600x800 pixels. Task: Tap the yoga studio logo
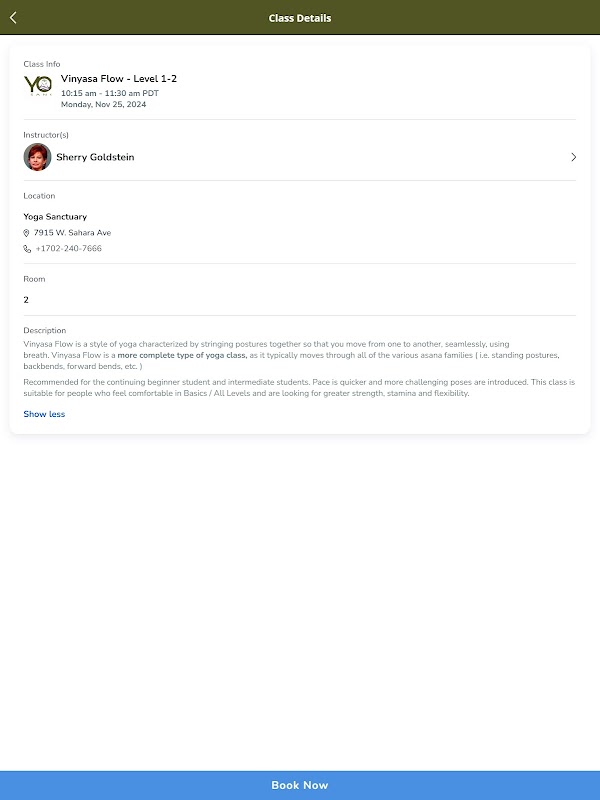click(x=38, y=87)
